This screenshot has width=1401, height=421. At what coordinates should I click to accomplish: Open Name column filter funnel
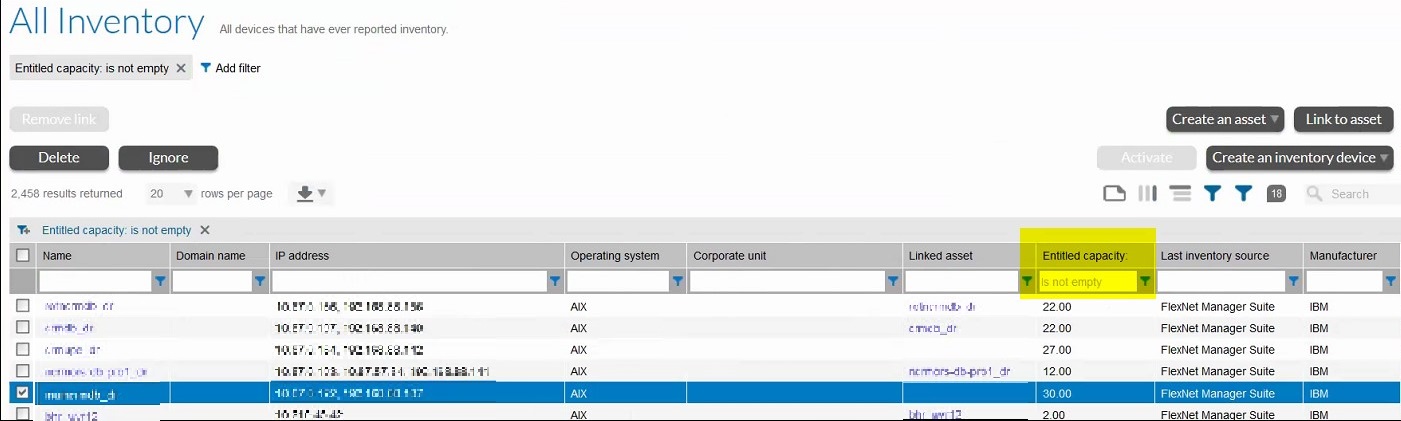point(160,282)
